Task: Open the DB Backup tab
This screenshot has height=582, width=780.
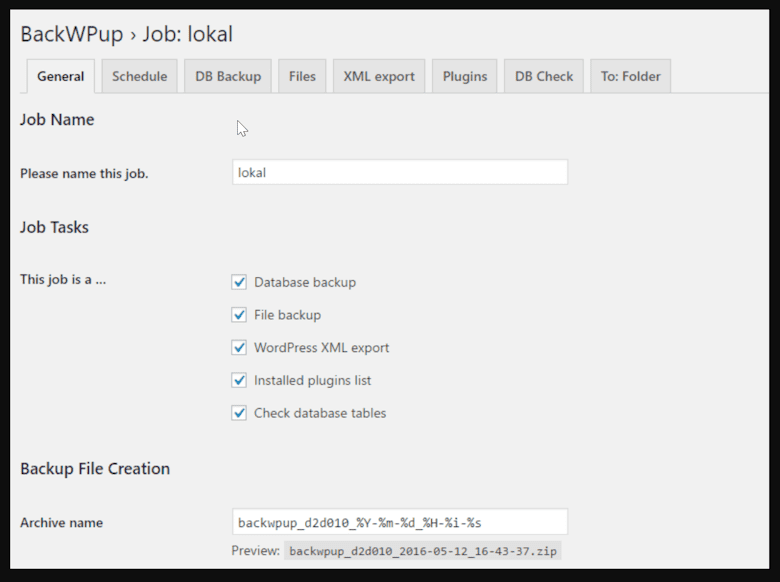Action: (x=228, y=76)
